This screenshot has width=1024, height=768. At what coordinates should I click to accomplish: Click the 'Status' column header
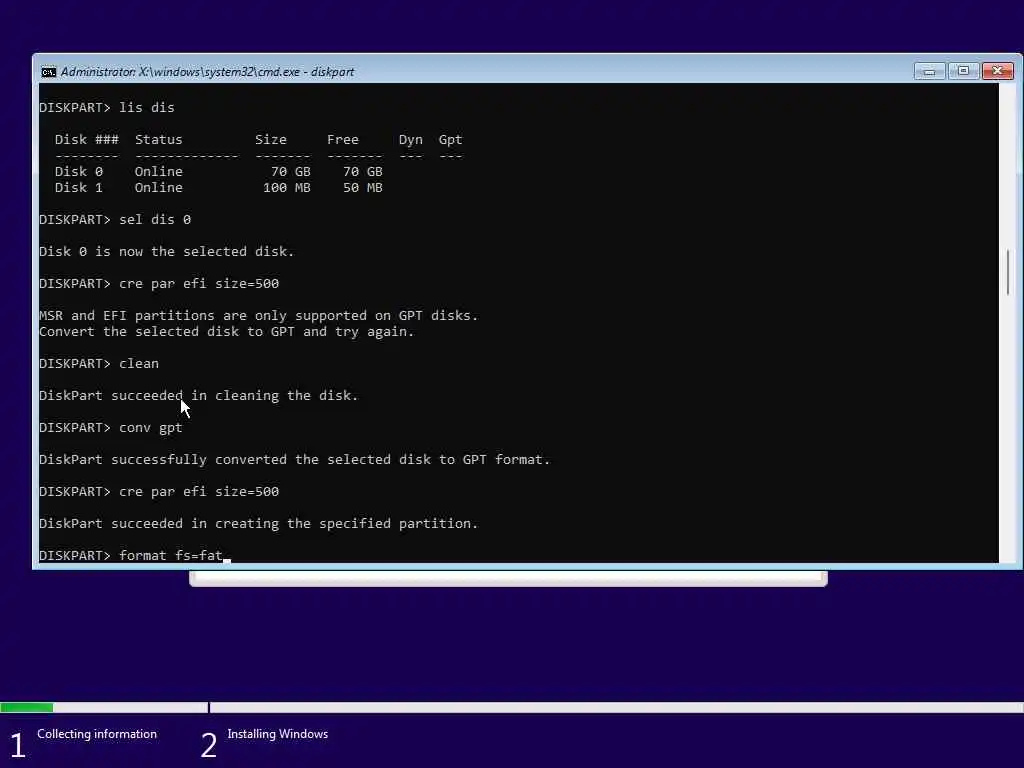159,139
